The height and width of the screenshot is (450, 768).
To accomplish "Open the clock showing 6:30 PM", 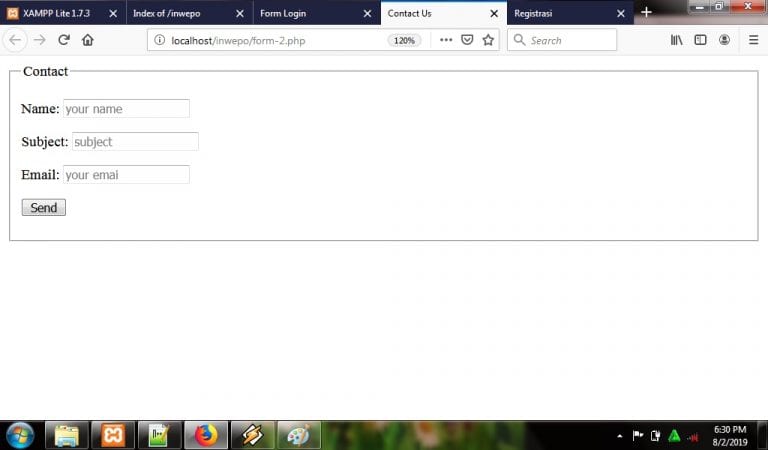I will (x=730, y=435).
